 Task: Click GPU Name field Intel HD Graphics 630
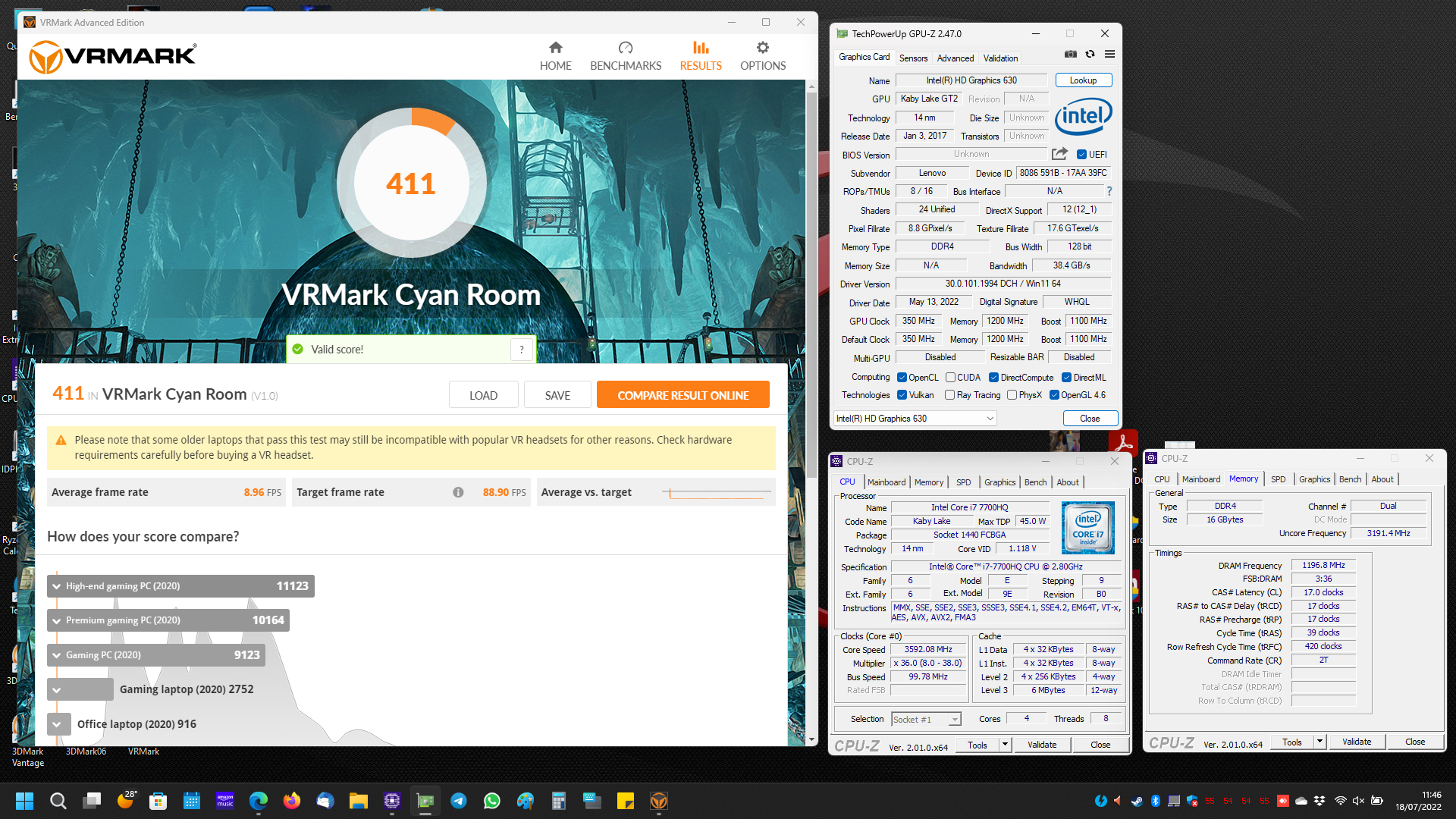click(971, 80)
